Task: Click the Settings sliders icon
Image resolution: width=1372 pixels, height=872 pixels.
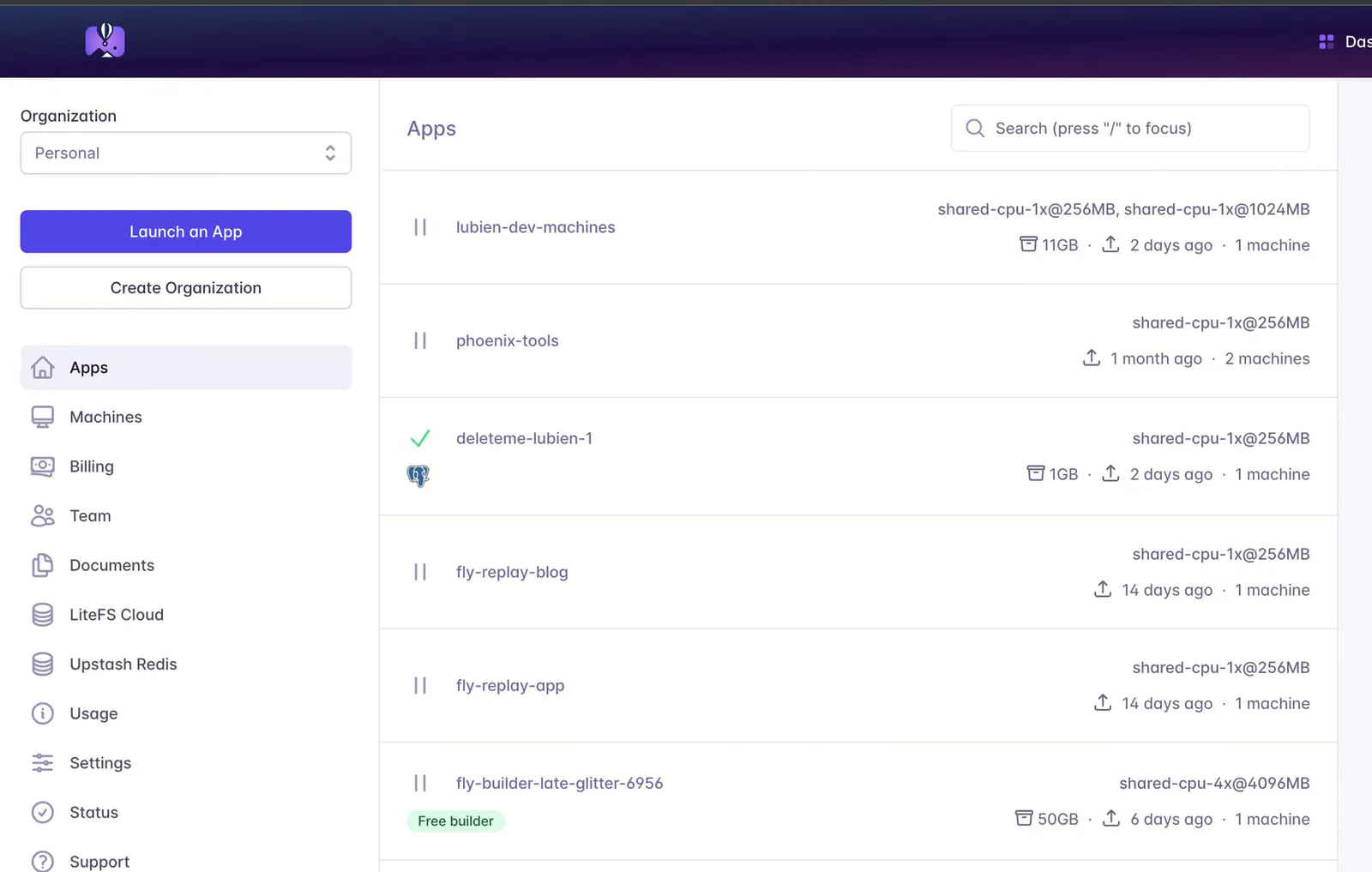Action: [42, 763]
